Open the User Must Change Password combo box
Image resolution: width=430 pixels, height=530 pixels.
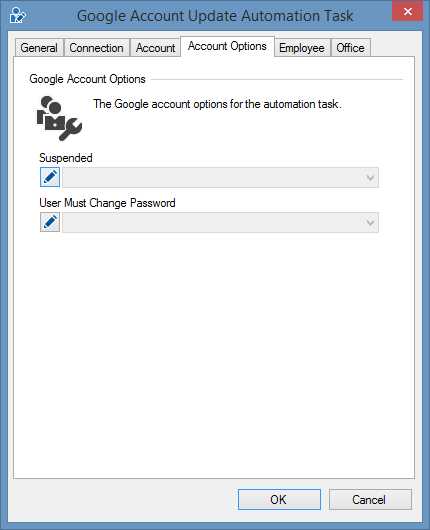coord(220,222)
